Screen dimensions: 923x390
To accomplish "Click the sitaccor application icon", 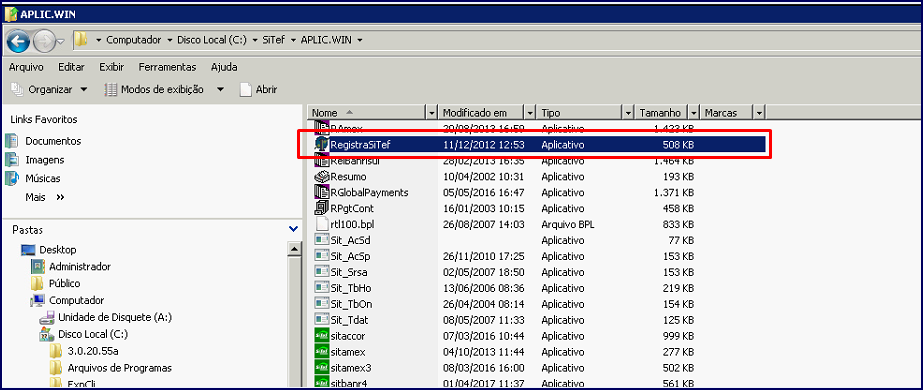I will click(321, 336).
